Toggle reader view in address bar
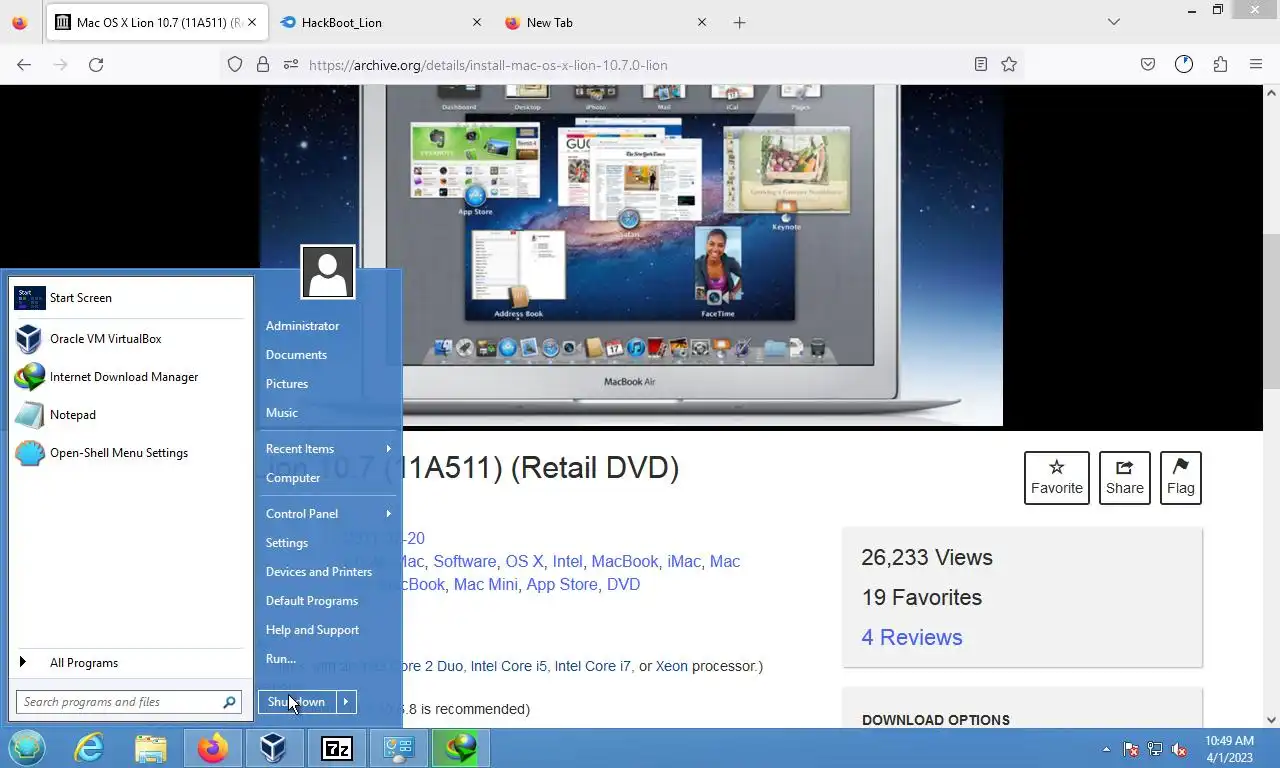Screen dimensions: 1280x768 [981, 65]
